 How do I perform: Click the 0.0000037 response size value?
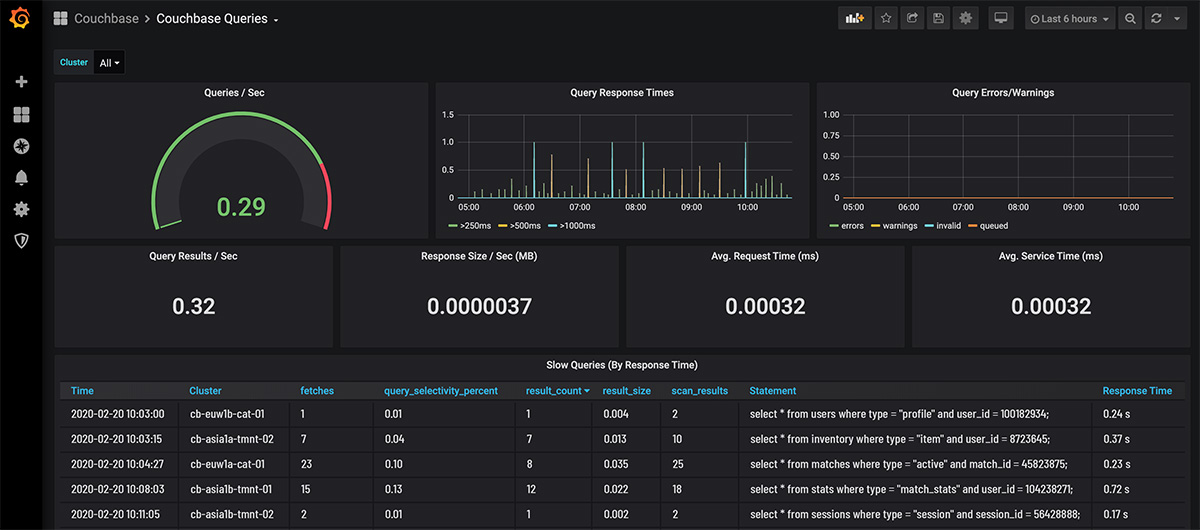coord(480,307)
